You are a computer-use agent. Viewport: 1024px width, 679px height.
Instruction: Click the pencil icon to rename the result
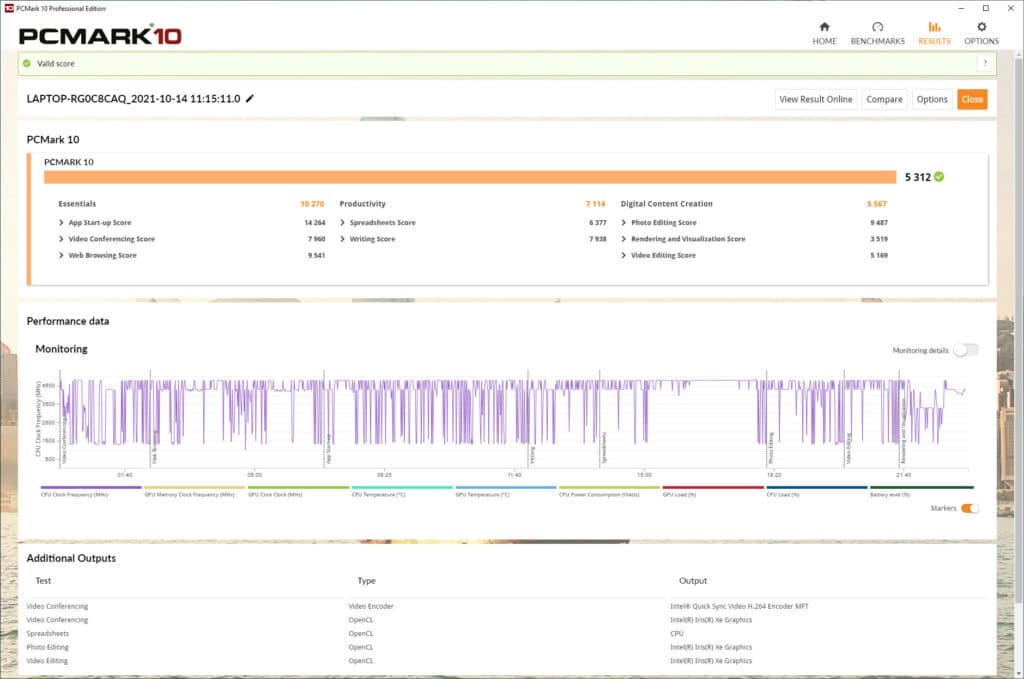[249, 99]
